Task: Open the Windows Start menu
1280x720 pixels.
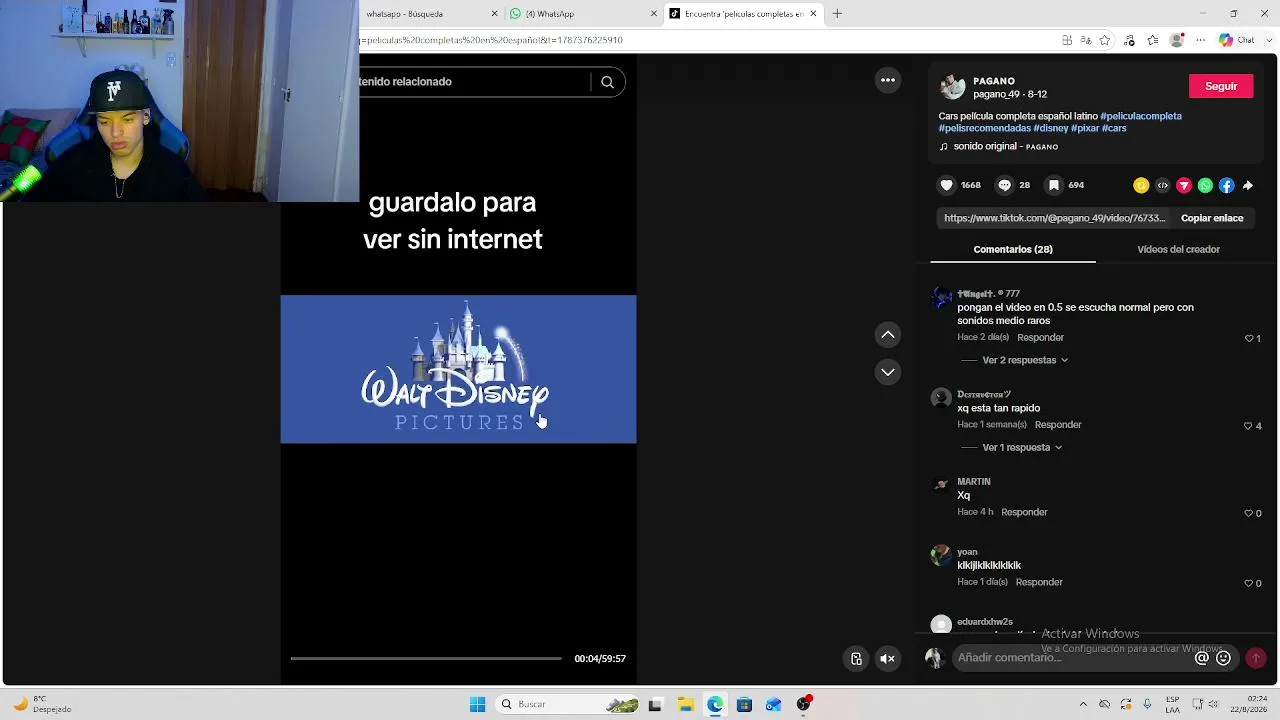Action: pyautogui.click(x=477, y=704)
